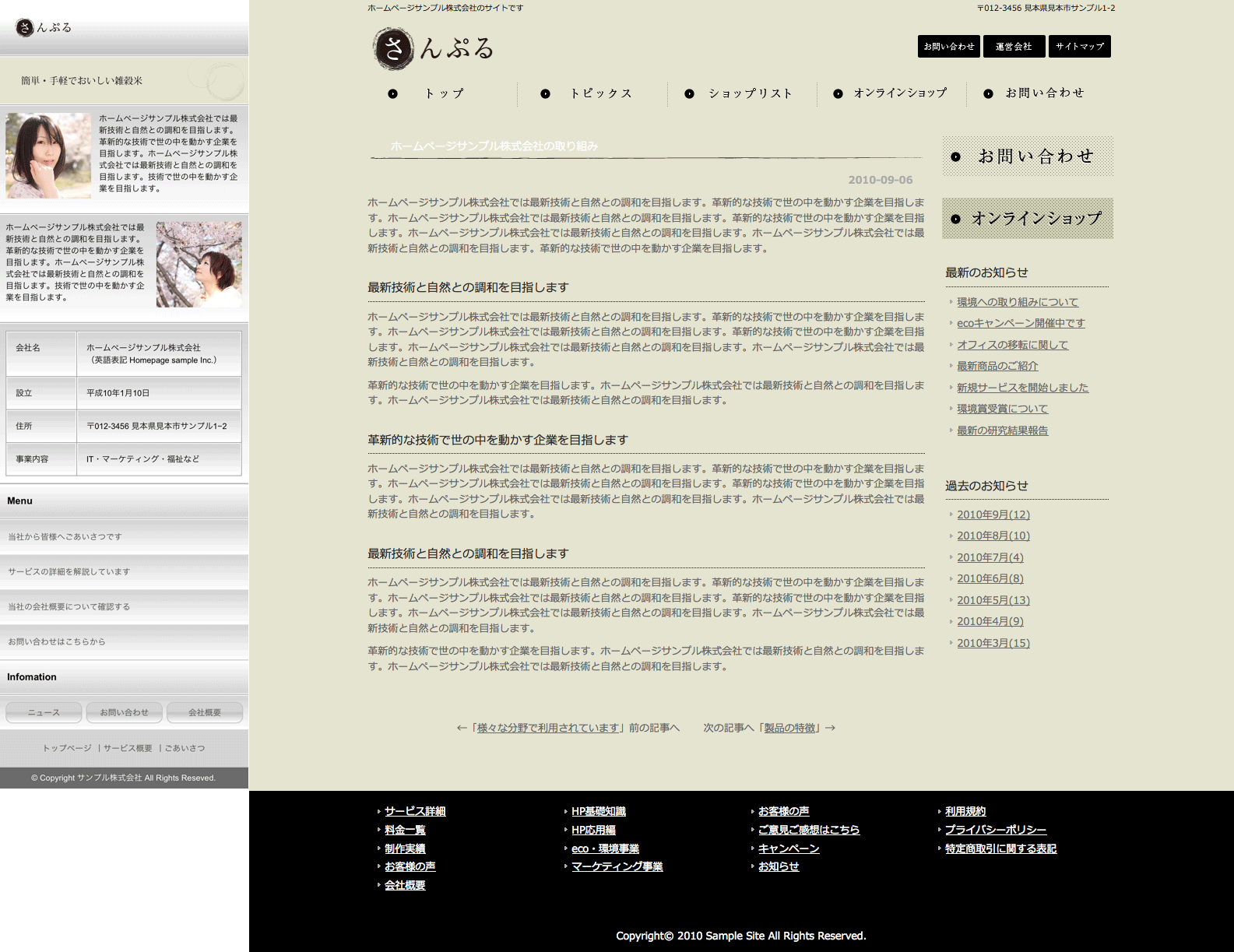Screen dimensions: 1234x952
Task: Open the サービス詳細 footer link
Action: (415, 811)
